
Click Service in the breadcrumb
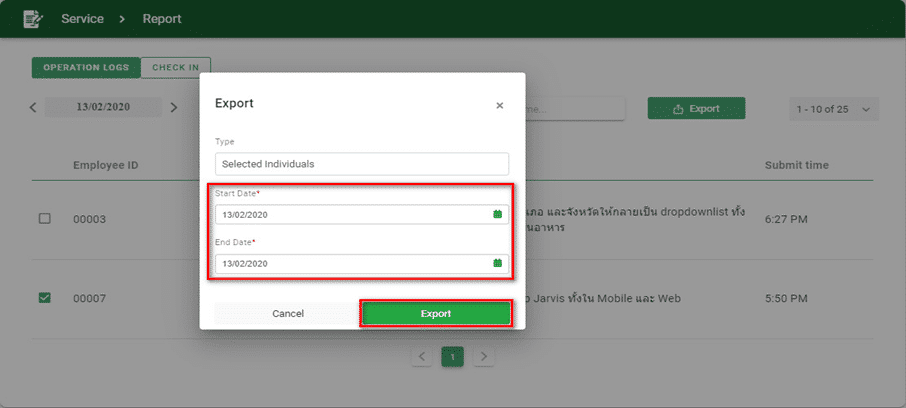(83, 18)
